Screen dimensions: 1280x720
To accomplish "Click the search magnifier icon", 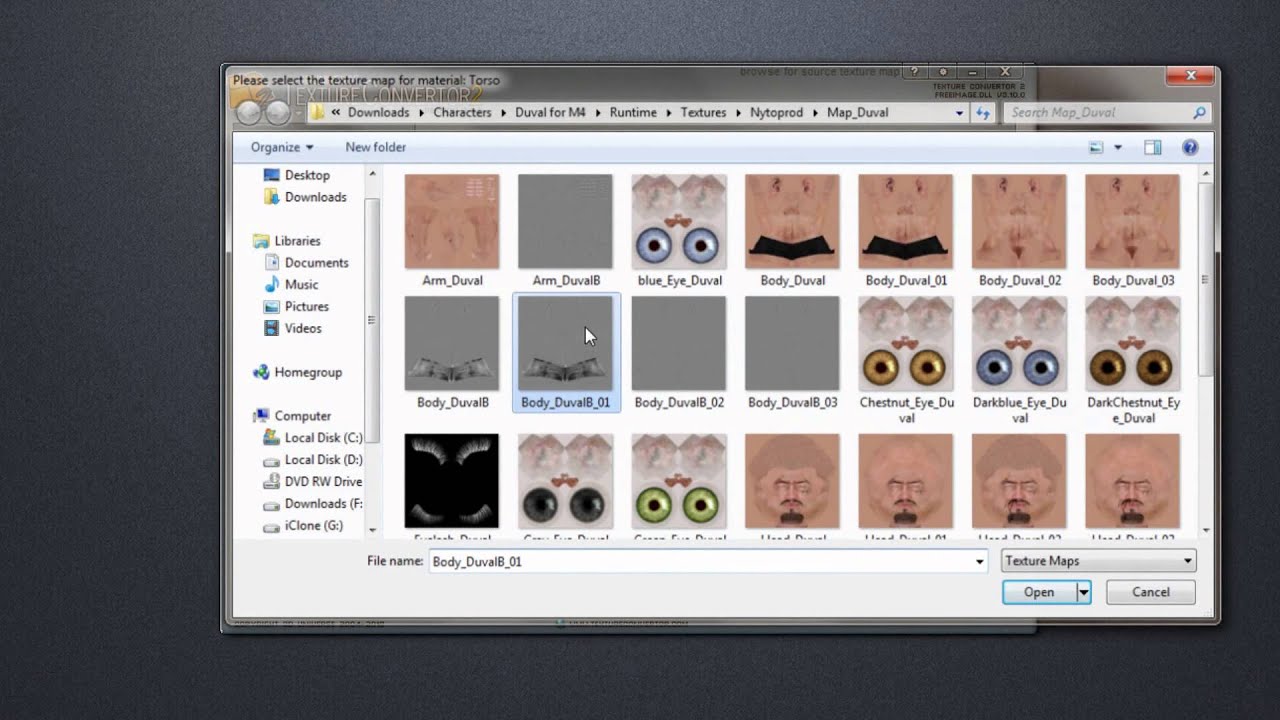I will pyautogui.click(x=1199, y=113).
